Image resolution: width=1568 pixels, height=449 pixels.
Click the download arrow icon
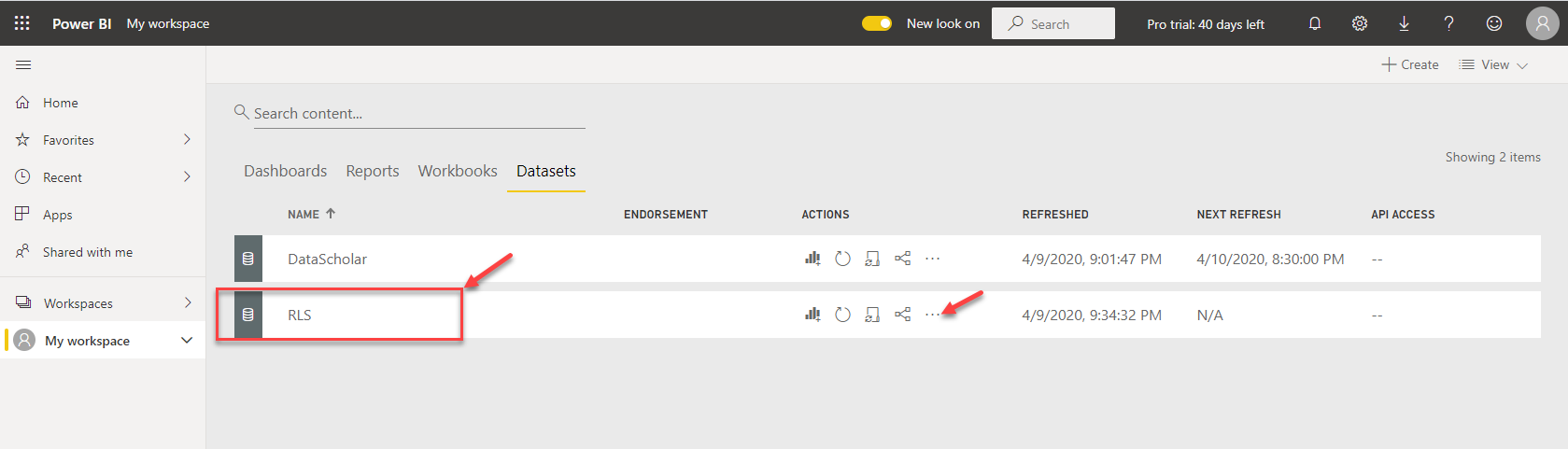tap(1404, 23)
